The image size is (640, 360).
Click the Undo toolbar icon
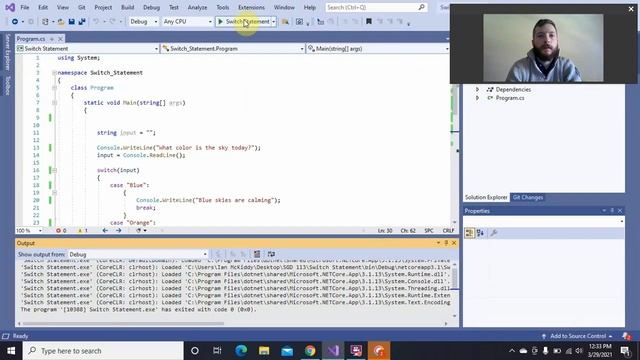tap(96, 22)
